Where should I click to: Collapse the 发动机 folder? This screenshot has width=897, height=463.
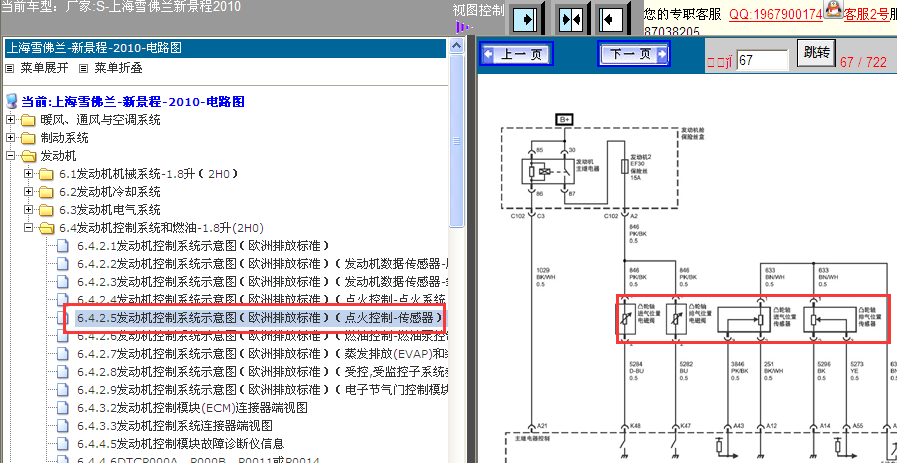10,156
